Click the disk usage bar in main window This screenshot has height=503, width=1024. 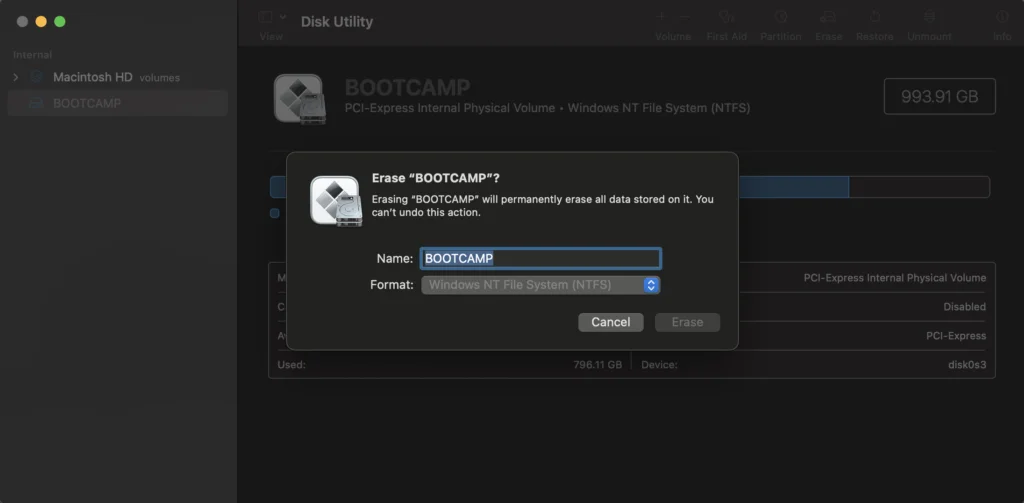(630, 187)
